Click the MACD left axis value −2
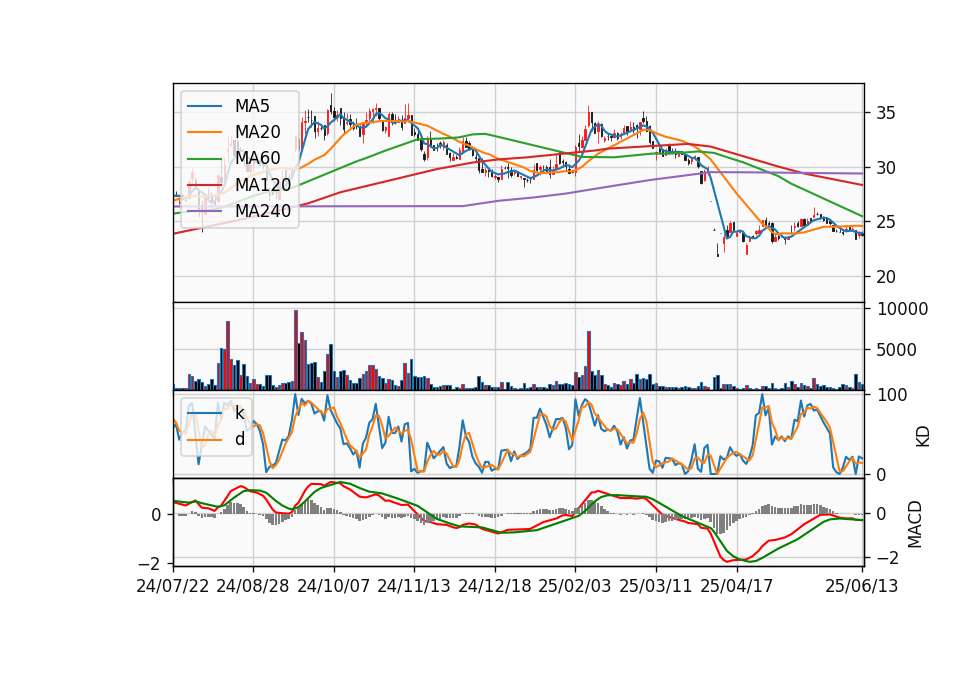Screen dimensions: 960x690 pos(149,563)
